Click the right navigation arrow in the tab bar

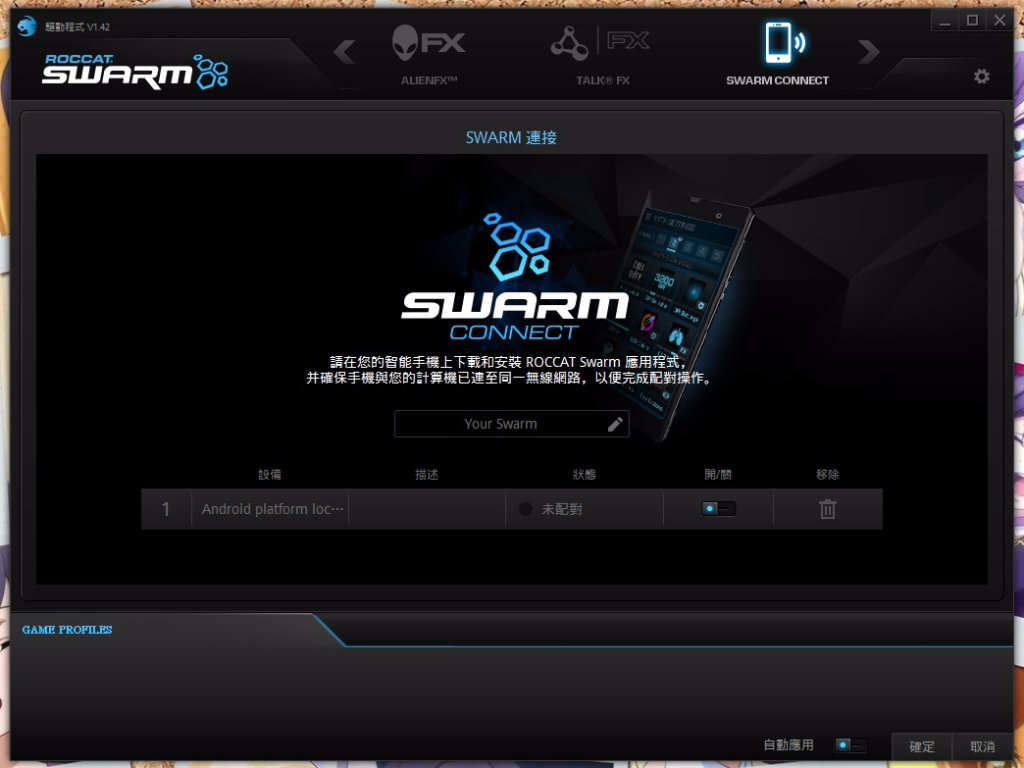869,52
